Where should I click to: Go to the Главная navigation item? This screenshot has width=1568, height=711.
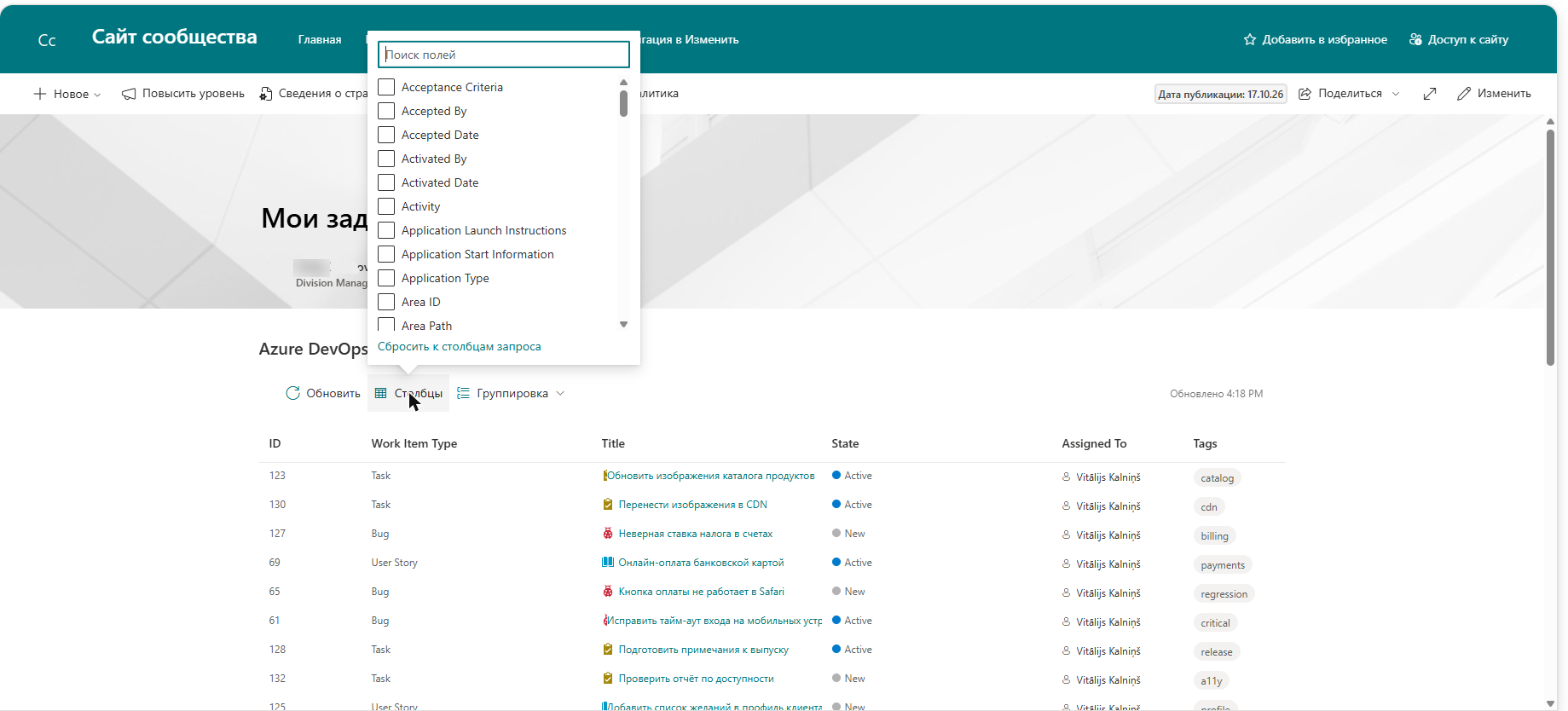pyautogui.click(x=320, y=40)
